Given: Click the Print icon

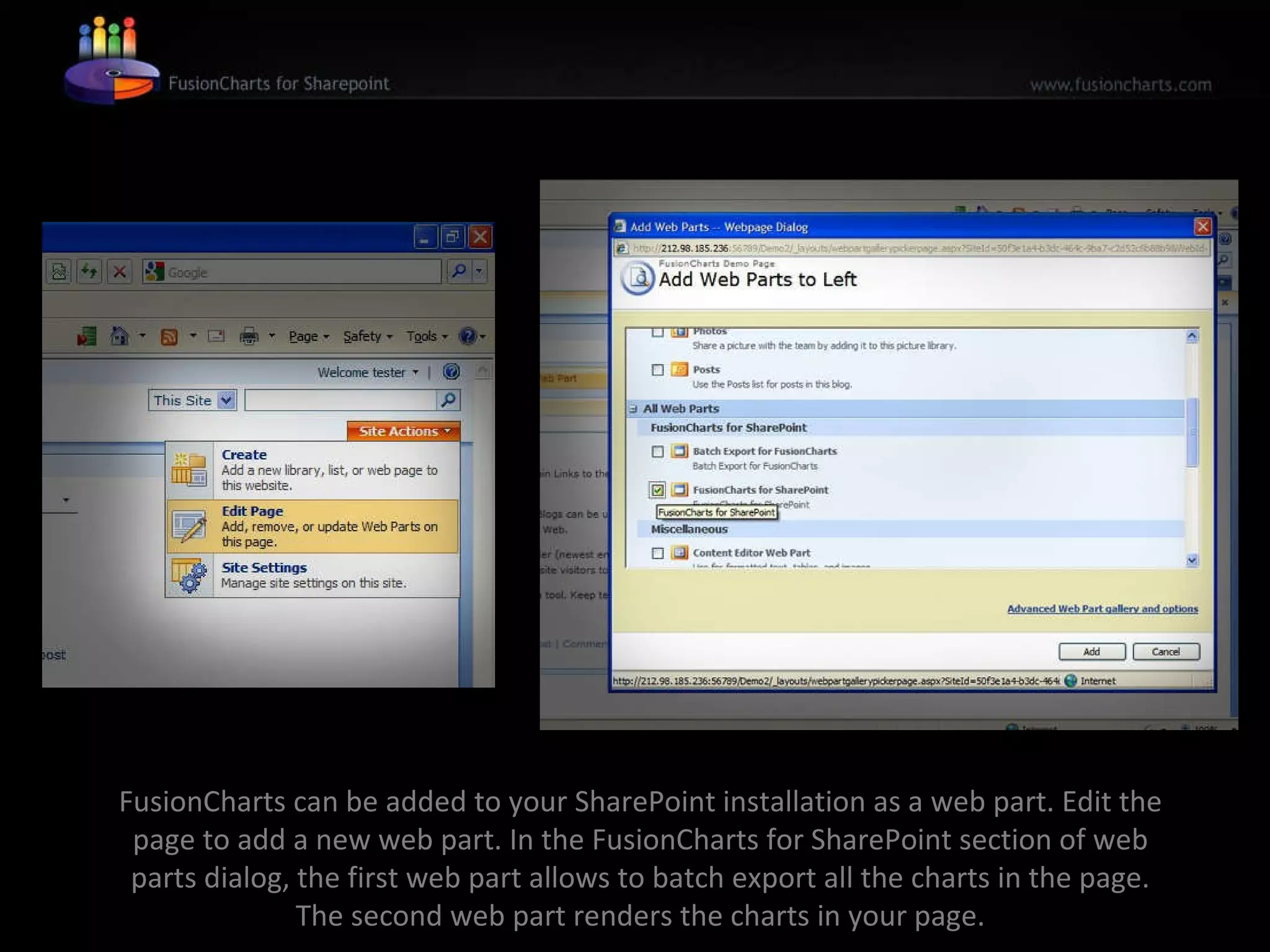Looking at the screenshot, I should click(249, 336).
